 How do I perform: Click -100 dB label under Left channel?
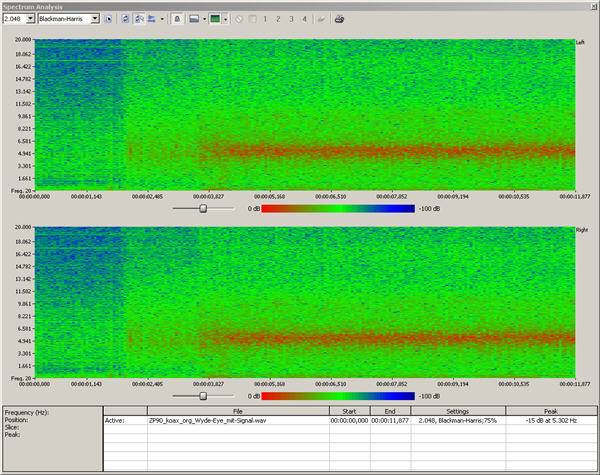429,209
